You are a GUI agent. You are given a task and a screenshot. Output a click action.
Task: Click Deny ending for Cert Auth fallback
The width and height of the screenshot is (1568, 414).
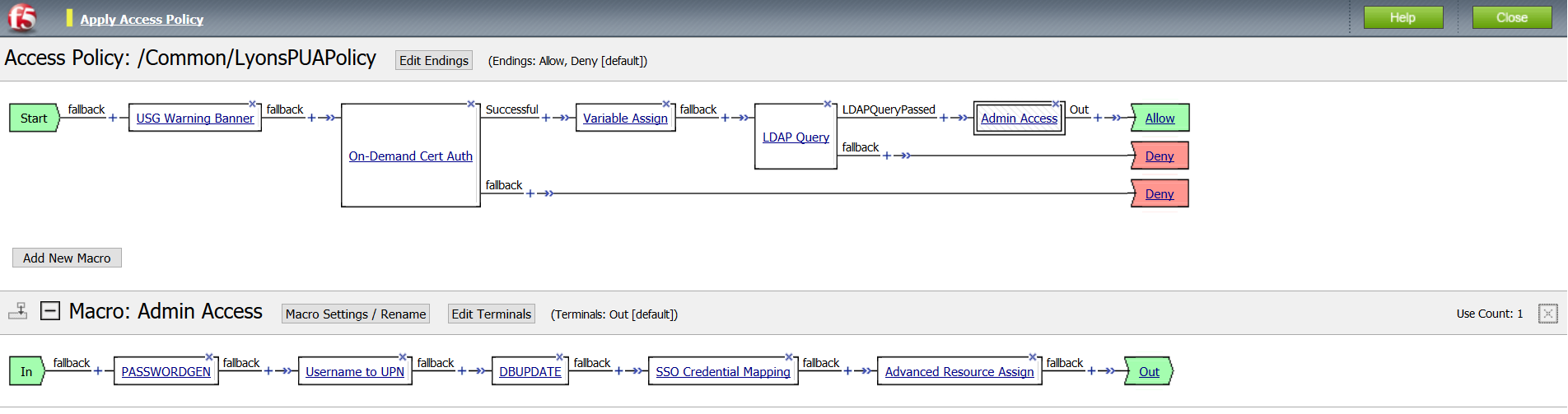(1160, 194)
